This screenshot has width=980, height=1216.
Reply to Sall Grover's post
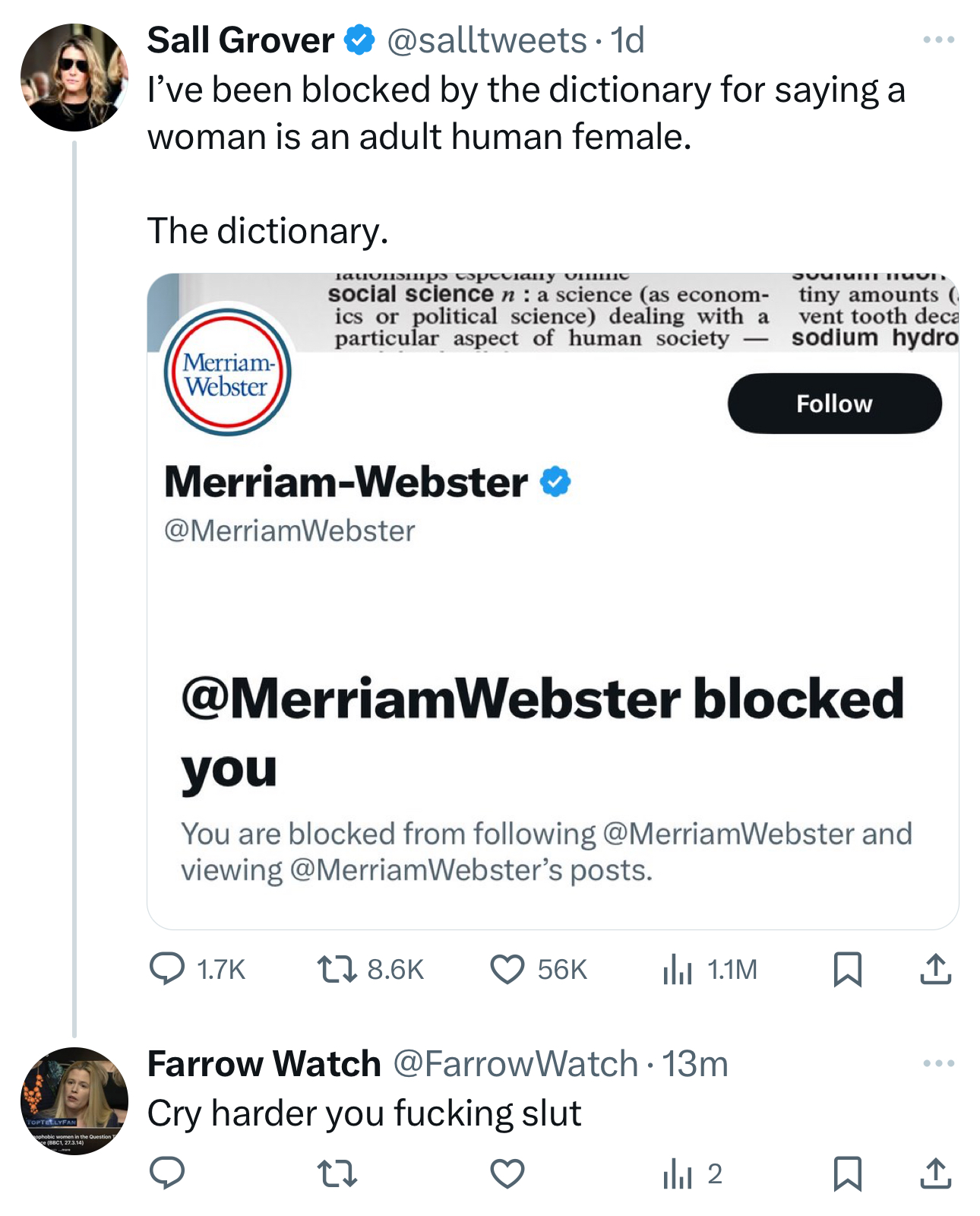click(167, 969)
